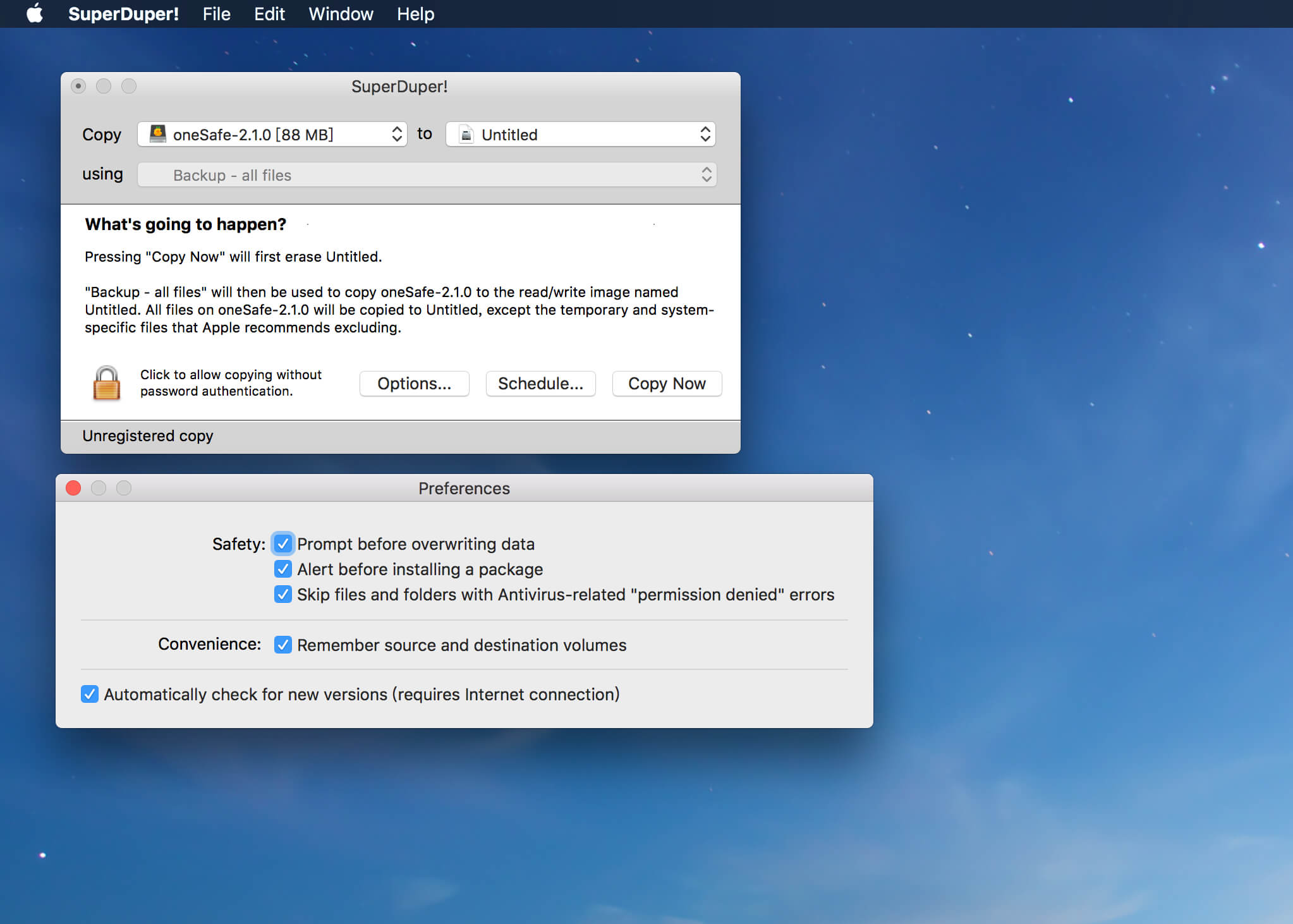Click the Options... button
The image size is (1293, 924).
point(415,384)
